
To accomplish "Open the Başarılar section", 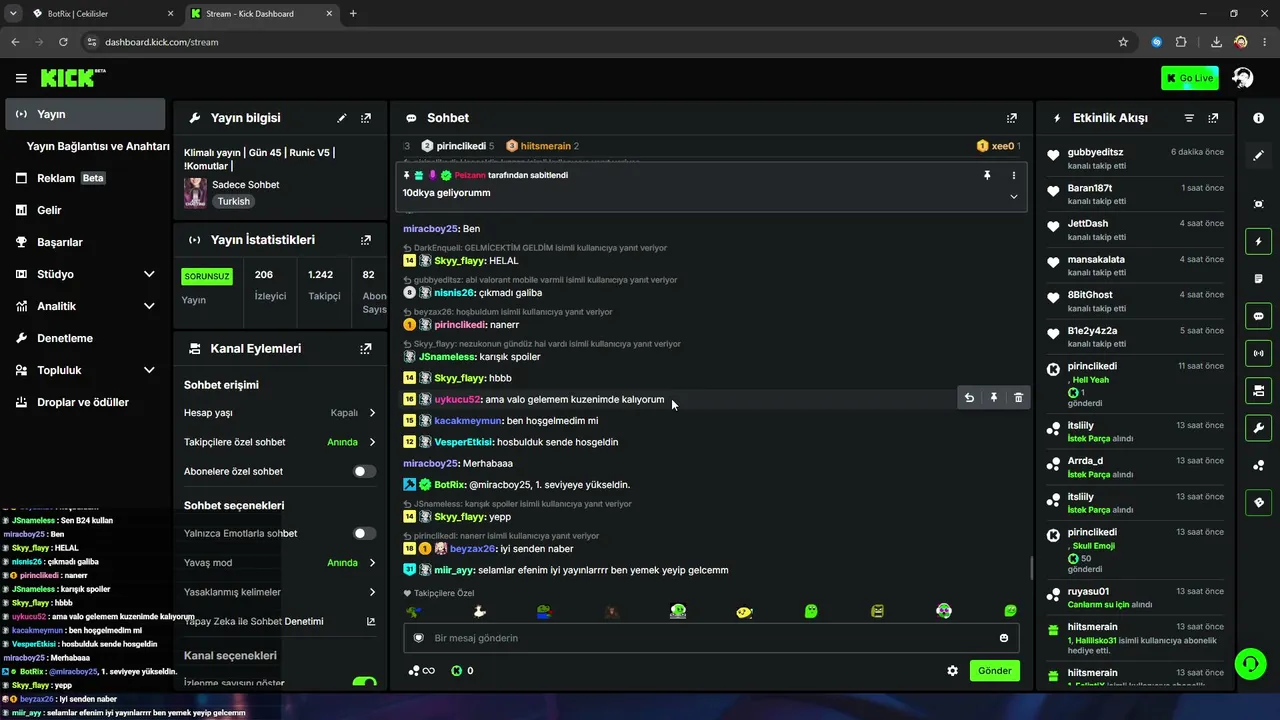I will click(85, 242).
